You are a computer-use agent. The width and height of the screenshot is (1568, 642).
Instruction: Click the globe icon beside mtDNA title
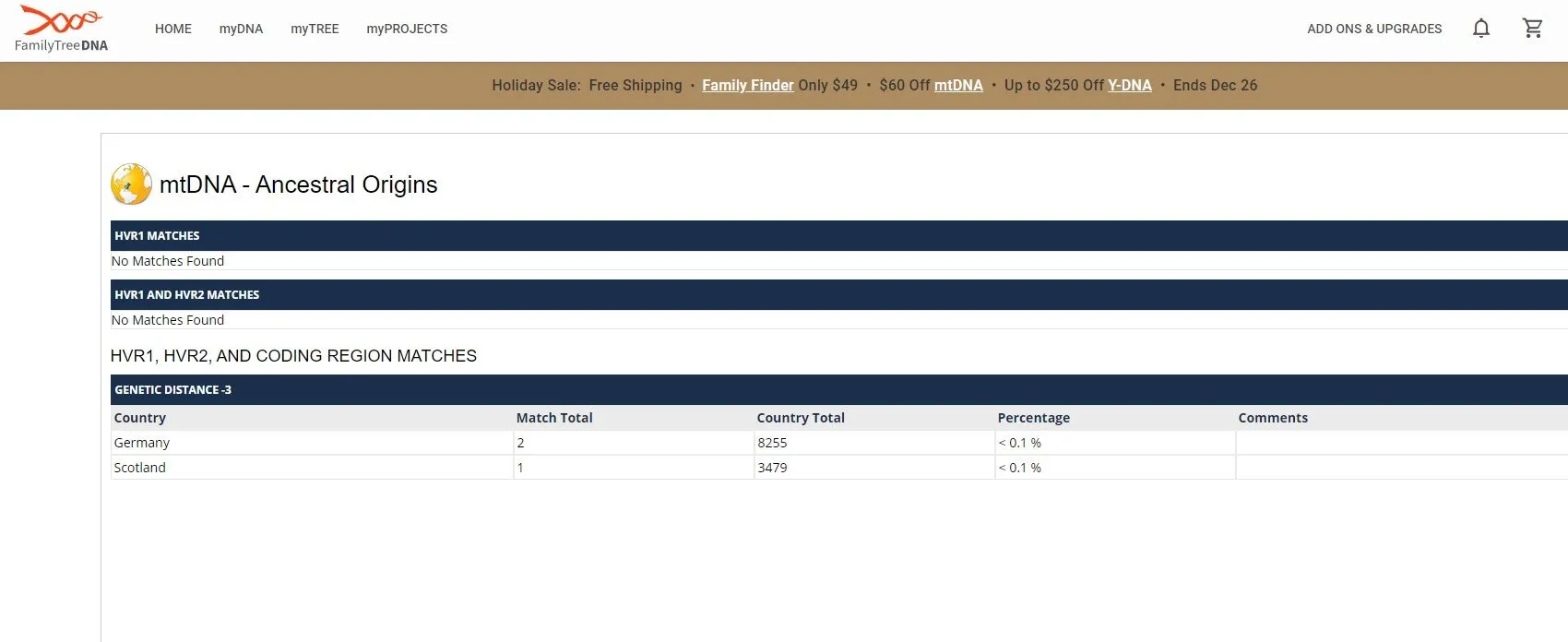pos(131,184)
